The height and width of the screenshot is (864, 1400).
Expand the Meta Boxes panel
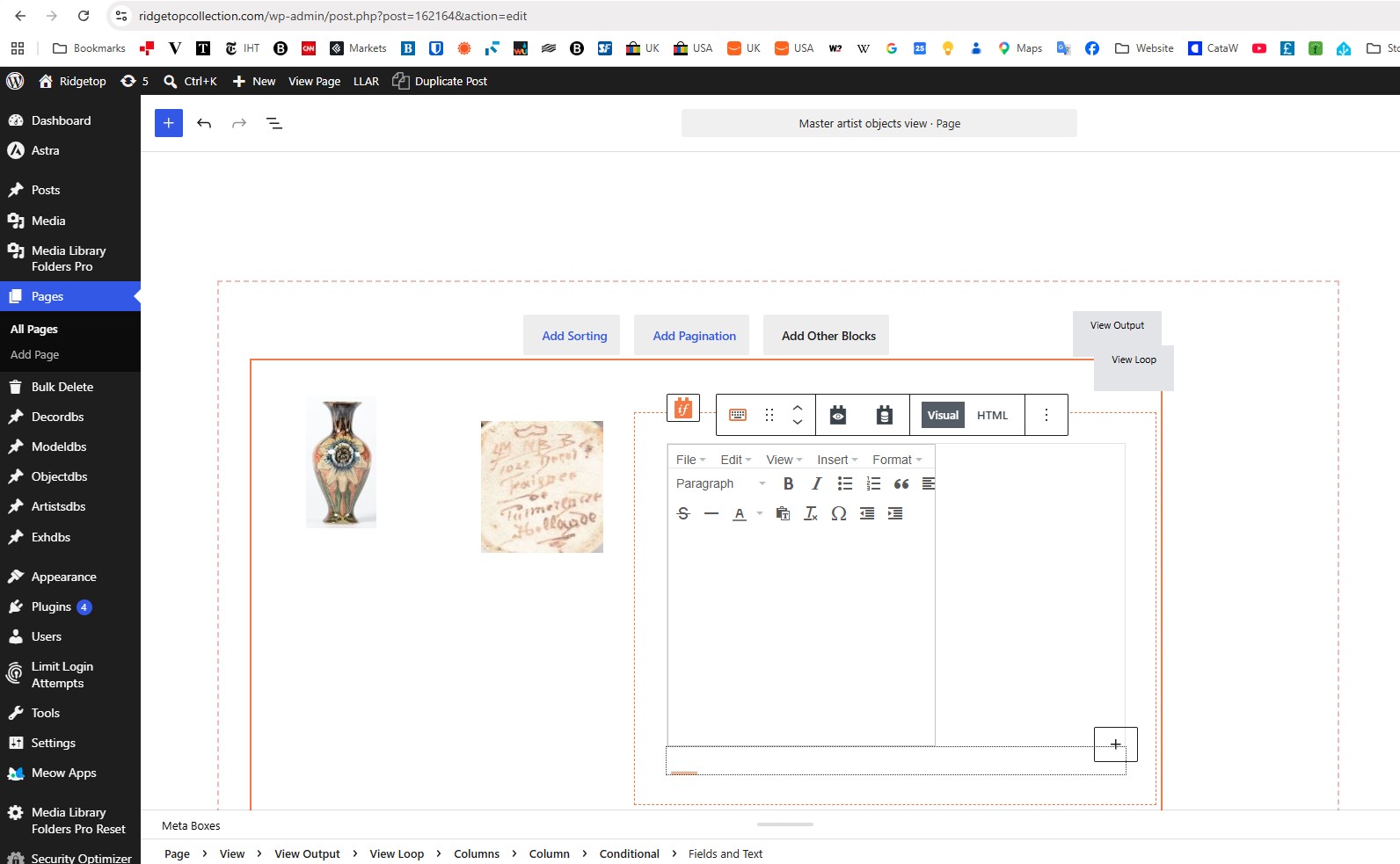pos(191,825)
